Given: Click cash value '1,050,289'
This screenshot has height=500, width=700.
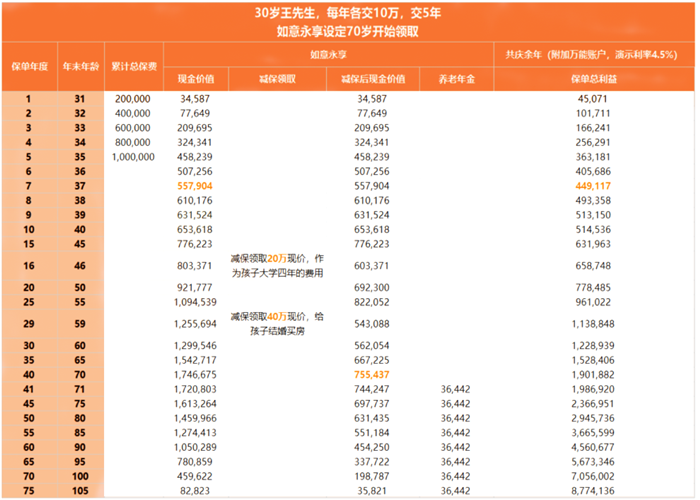Looking at the screenshot, I should coord(195,447).
